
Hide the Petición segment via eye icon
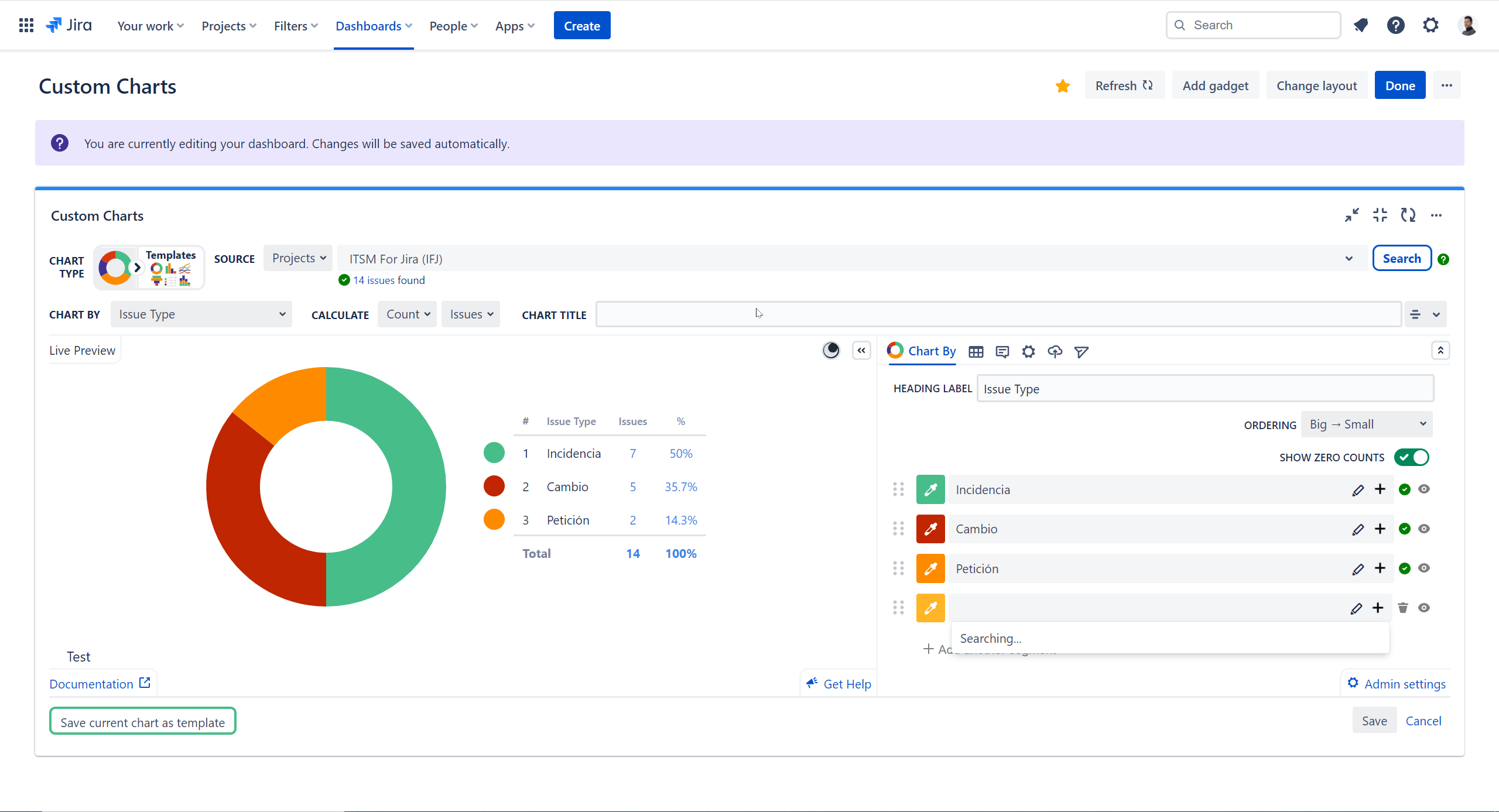[x=1424, y=568]
